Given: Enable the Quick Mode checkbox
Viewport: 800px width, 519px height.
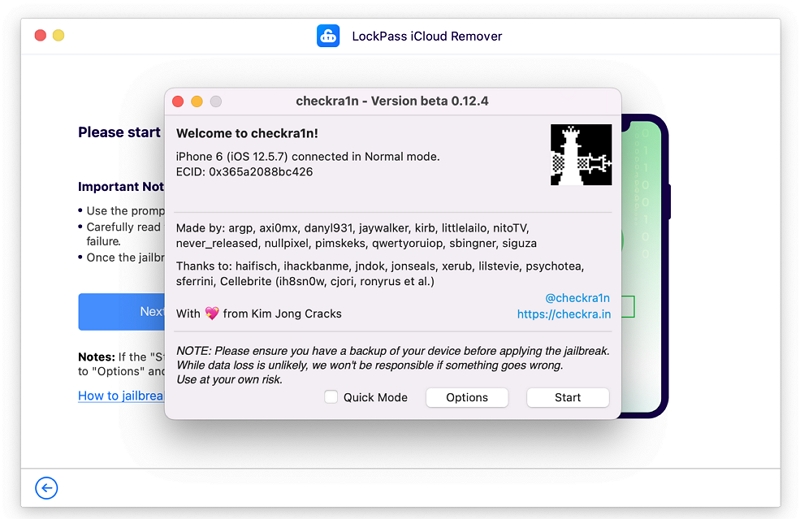Looking at the screenshot, I should [331, 397].
